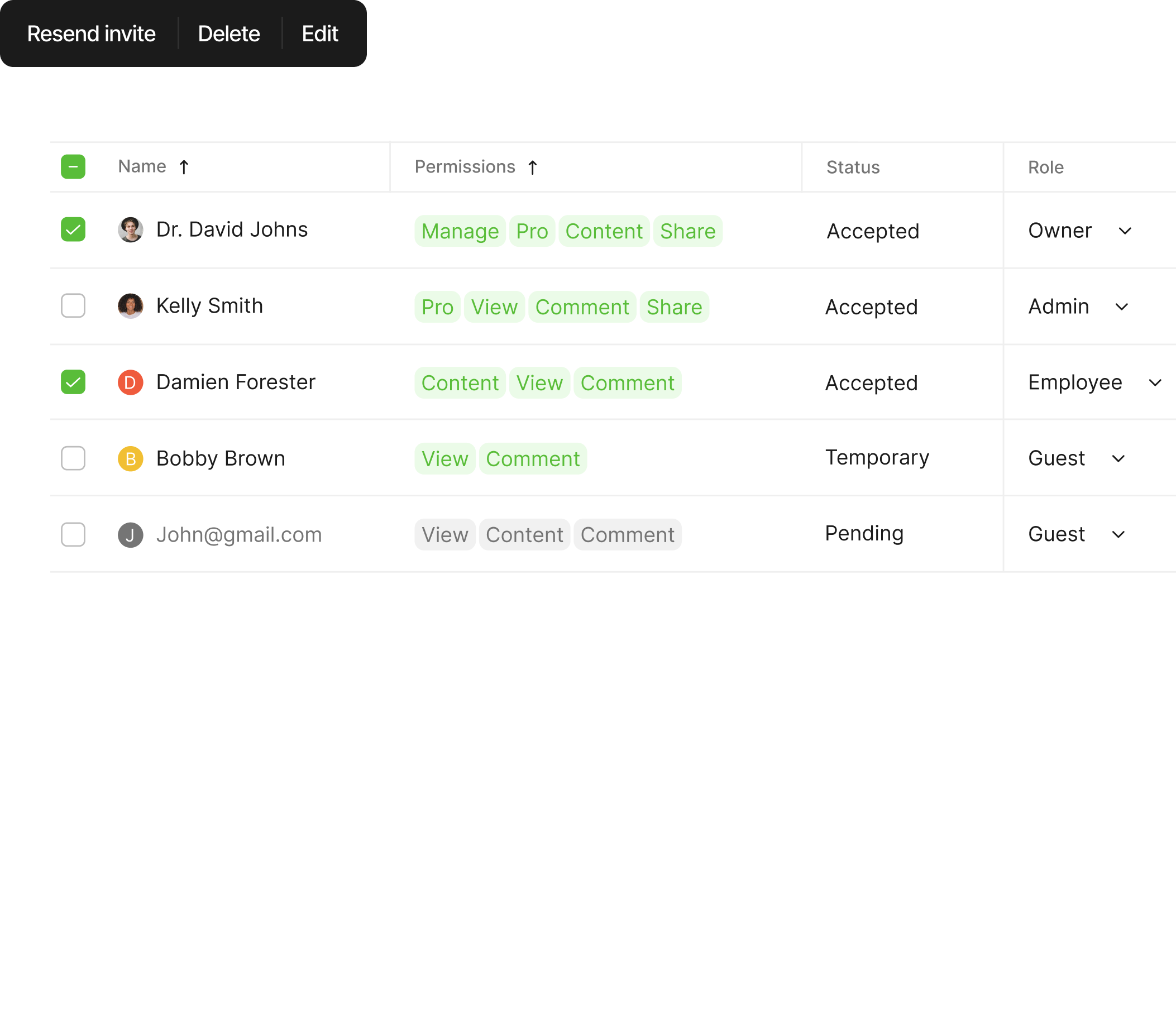The width and height of the screenshot is (1176, 1010).
Task: Click Bobby Brown's yellow B avatar
Action: pyautogui.click(x=130, y=458)
